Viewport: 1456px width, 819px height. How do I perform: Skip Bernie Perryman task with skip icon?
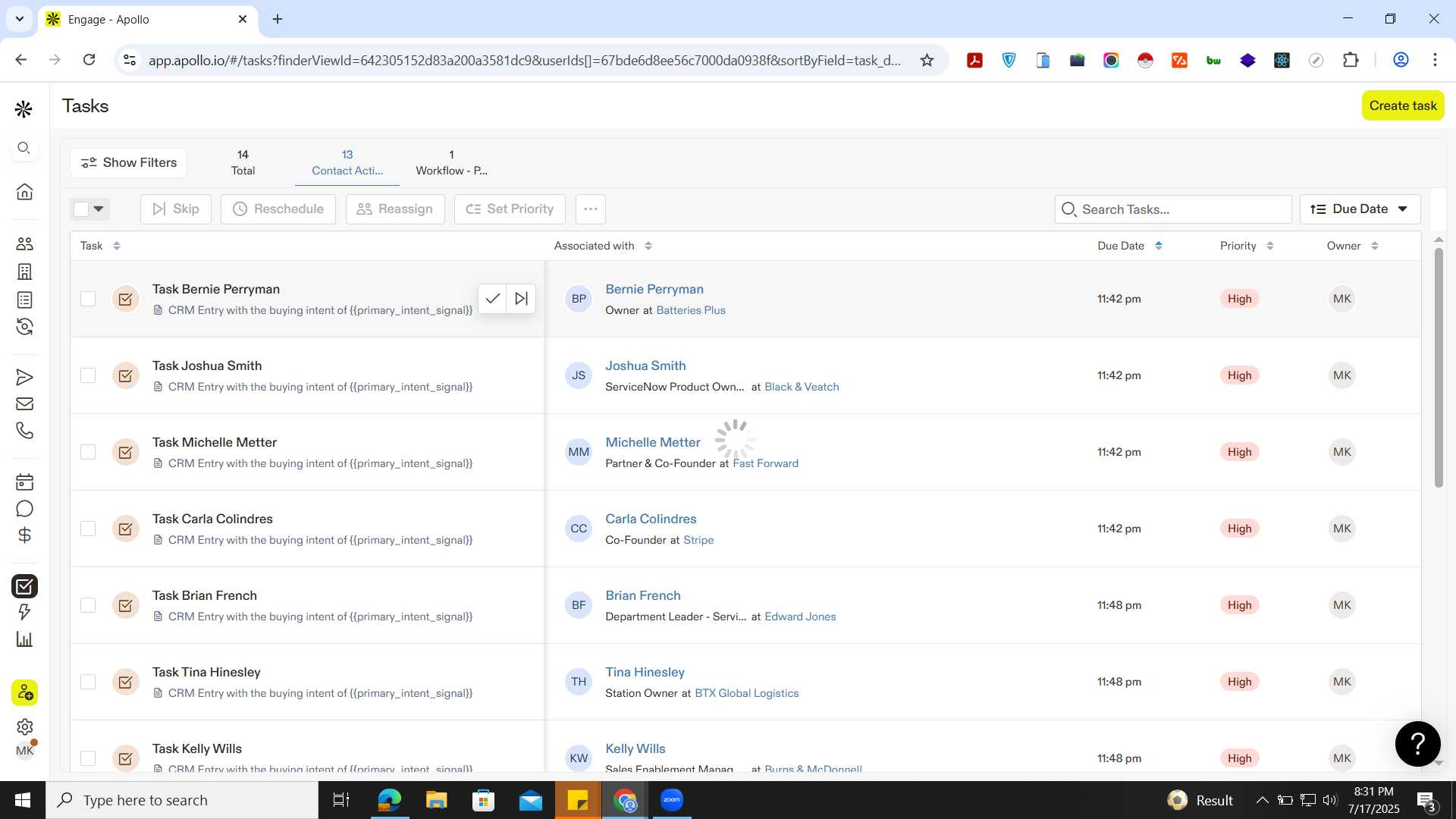pyautogui.click(x=521, y=299)
